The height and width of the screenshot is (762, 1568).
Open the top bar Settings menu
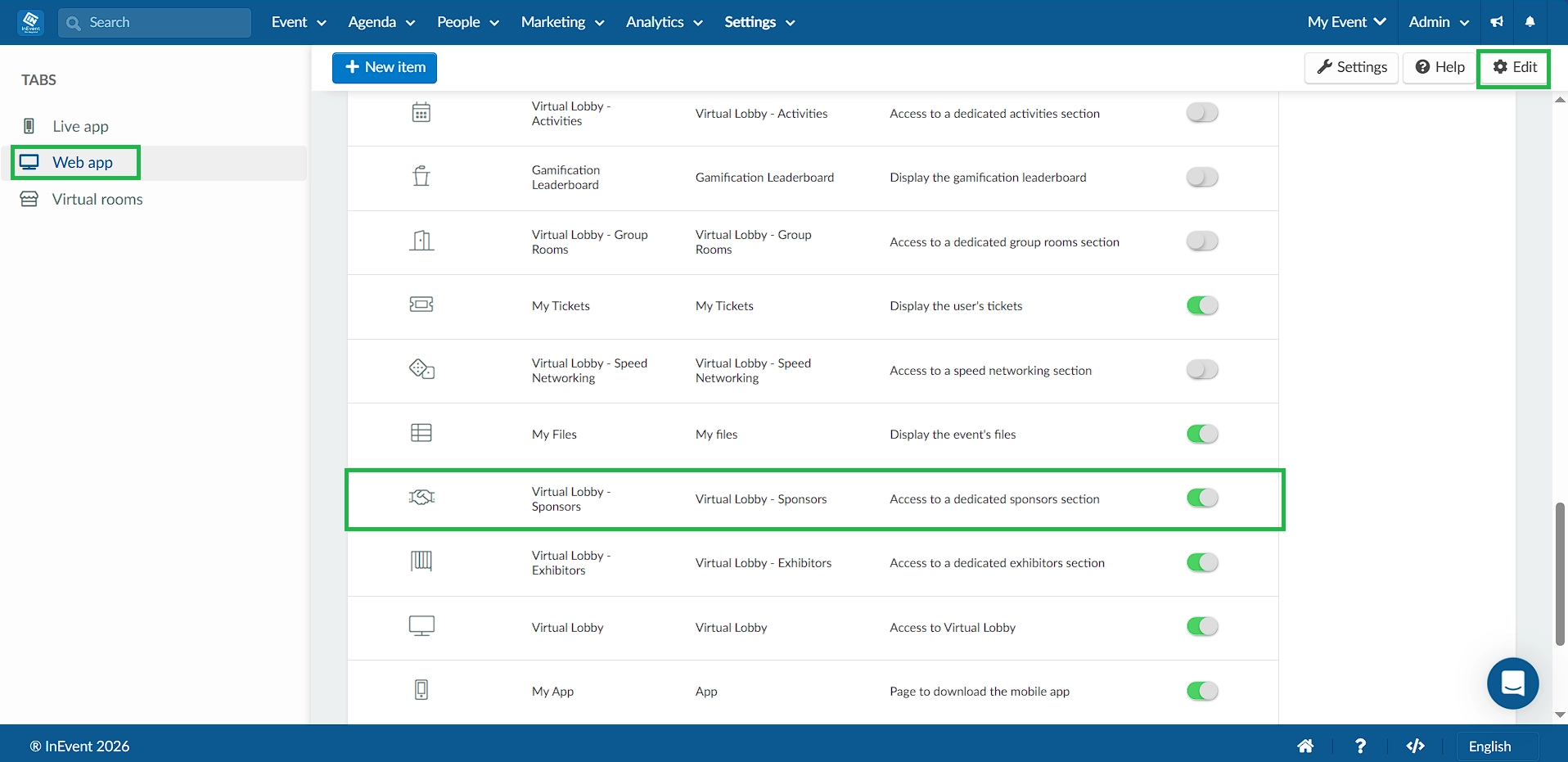[759, 22]
